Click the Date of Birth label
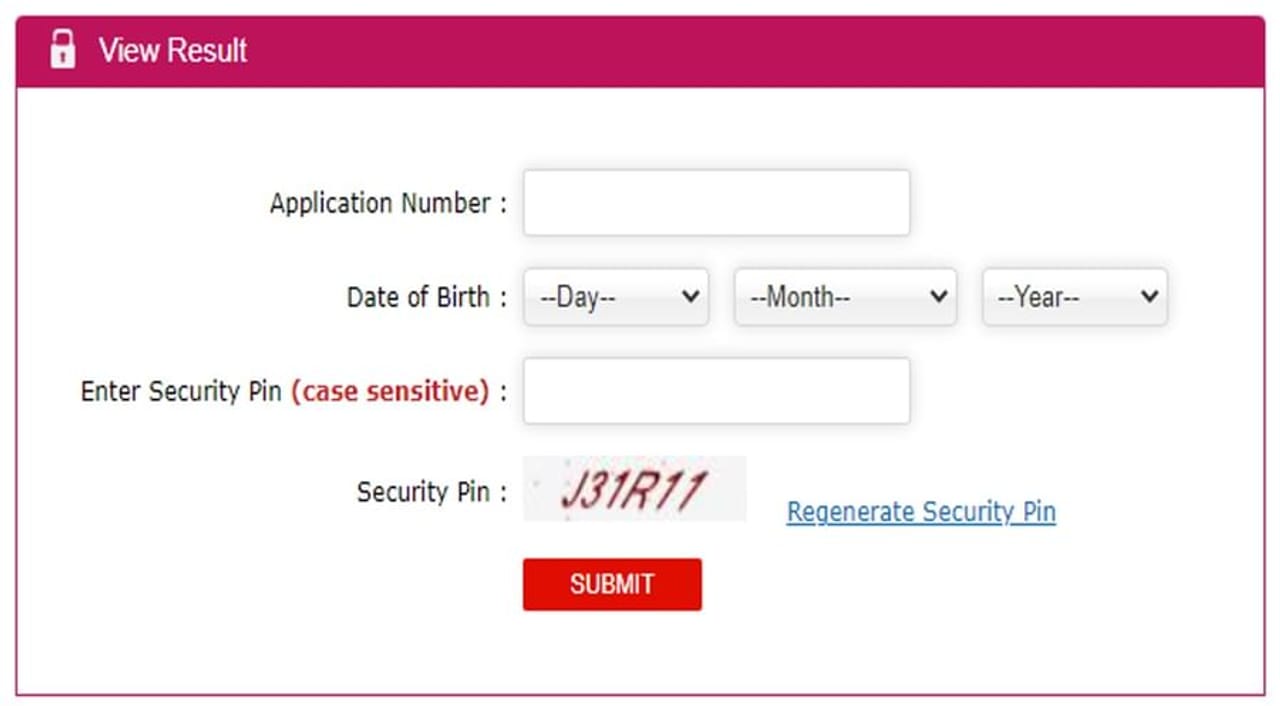The width and height of the screenshot is (1280, 720). 418,297
